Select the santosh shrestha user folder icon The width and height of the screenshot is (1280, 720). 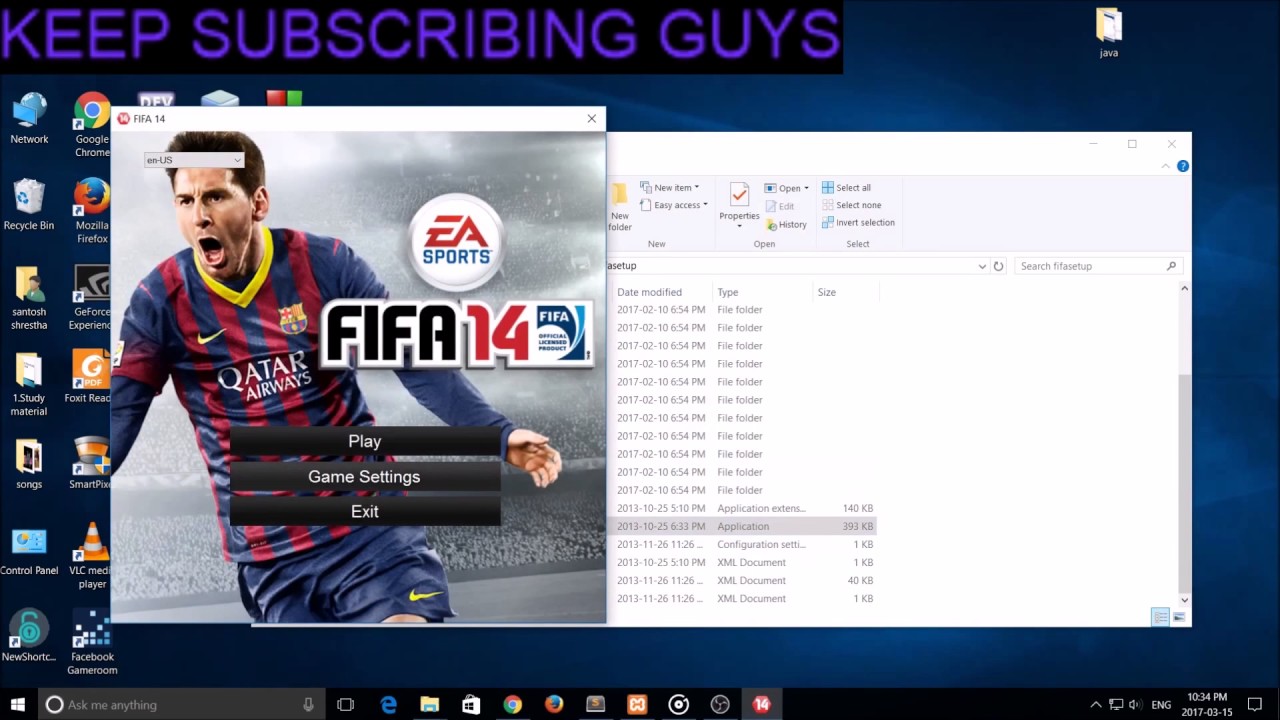point(29,297)
